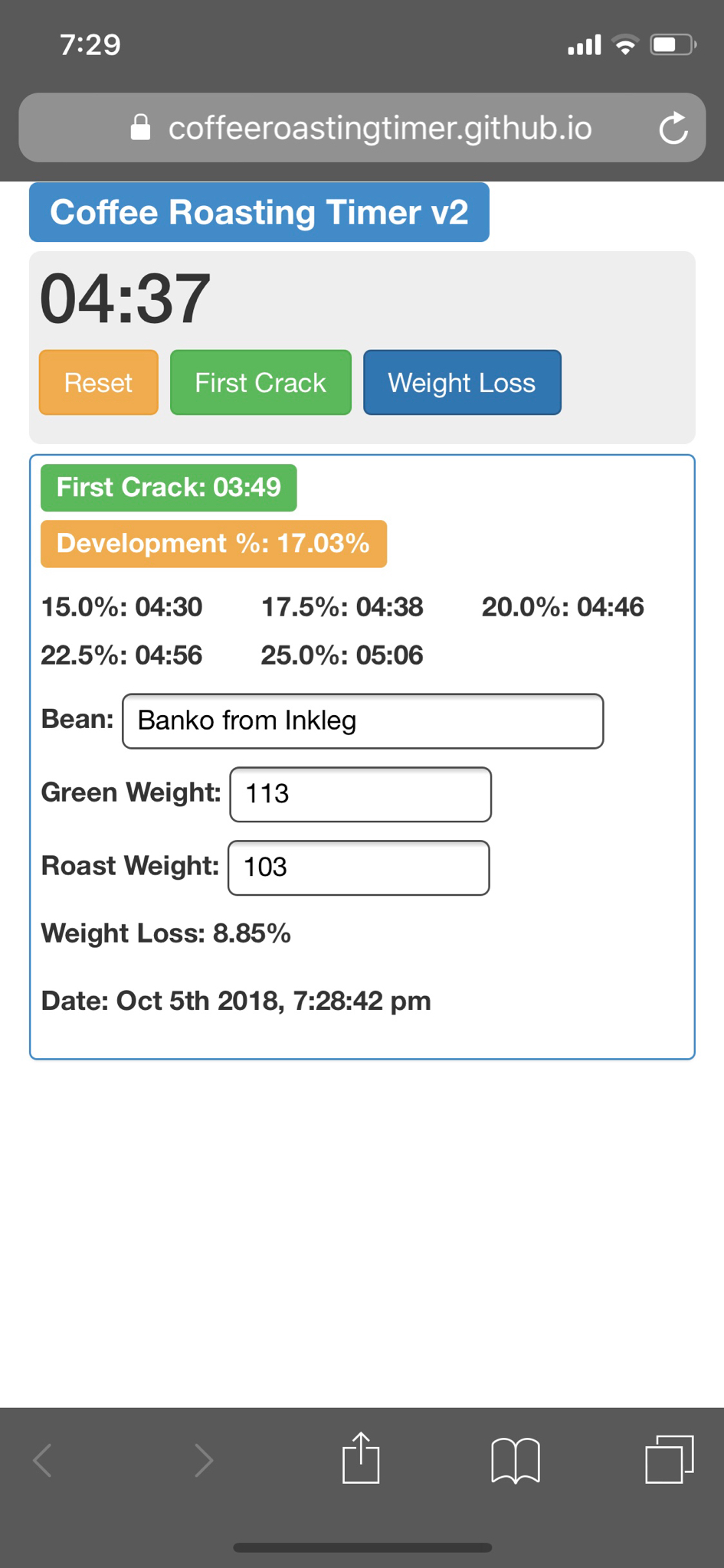
Task: Focus the Bean name input field
Action: (363, 721)
